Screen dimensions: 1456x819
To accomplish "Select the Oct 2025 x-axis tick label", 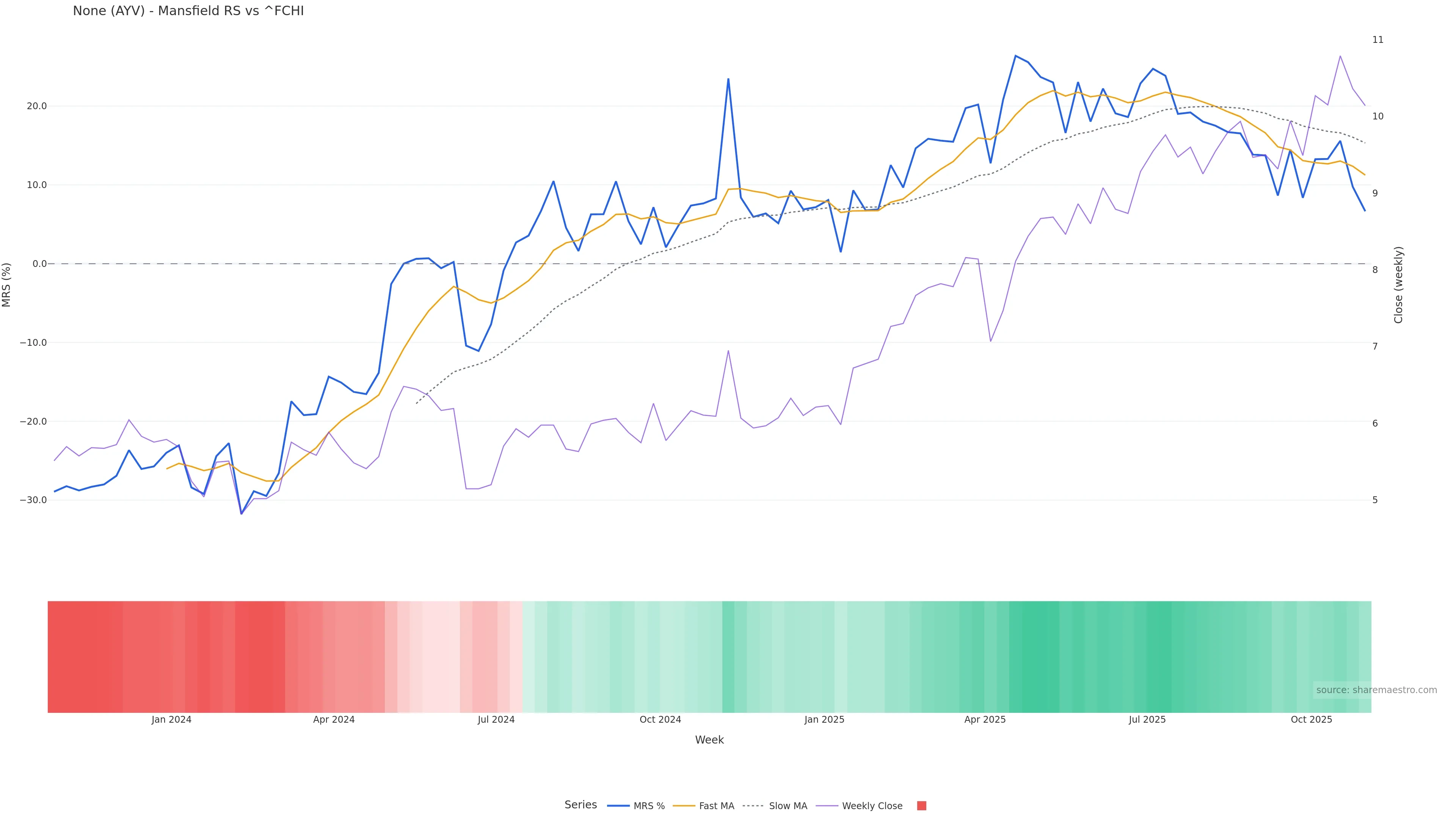I will point(1311,720).
